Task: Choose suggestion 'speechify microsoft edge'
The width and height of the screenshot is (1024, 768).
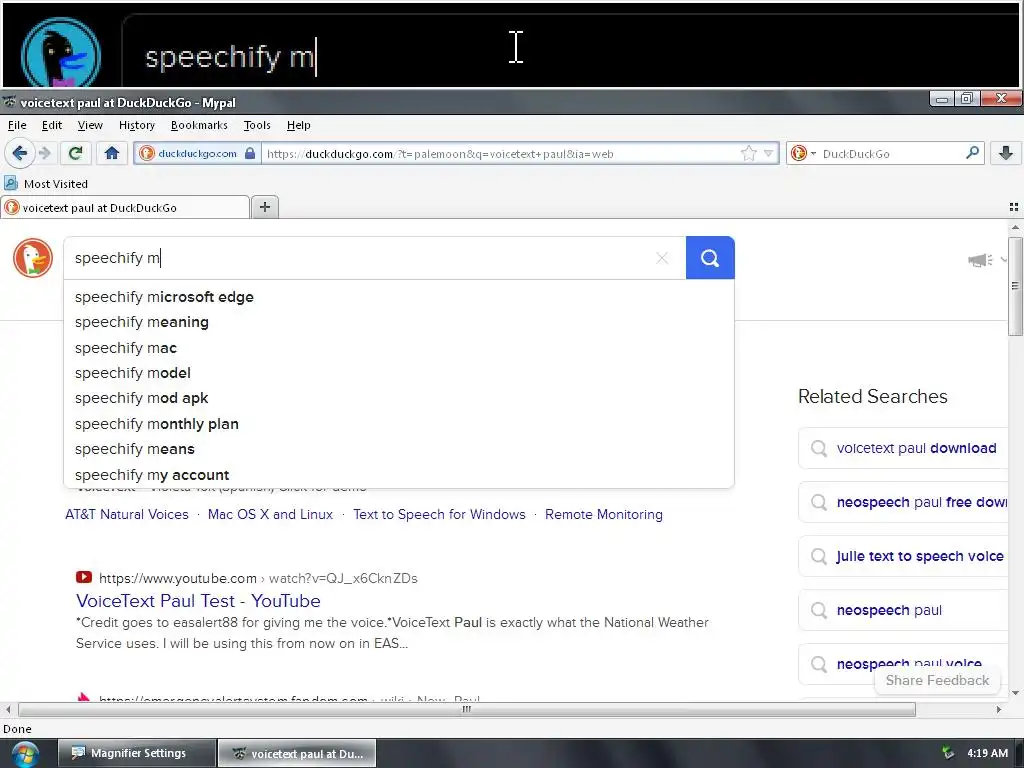Action: tap(399, 297)
